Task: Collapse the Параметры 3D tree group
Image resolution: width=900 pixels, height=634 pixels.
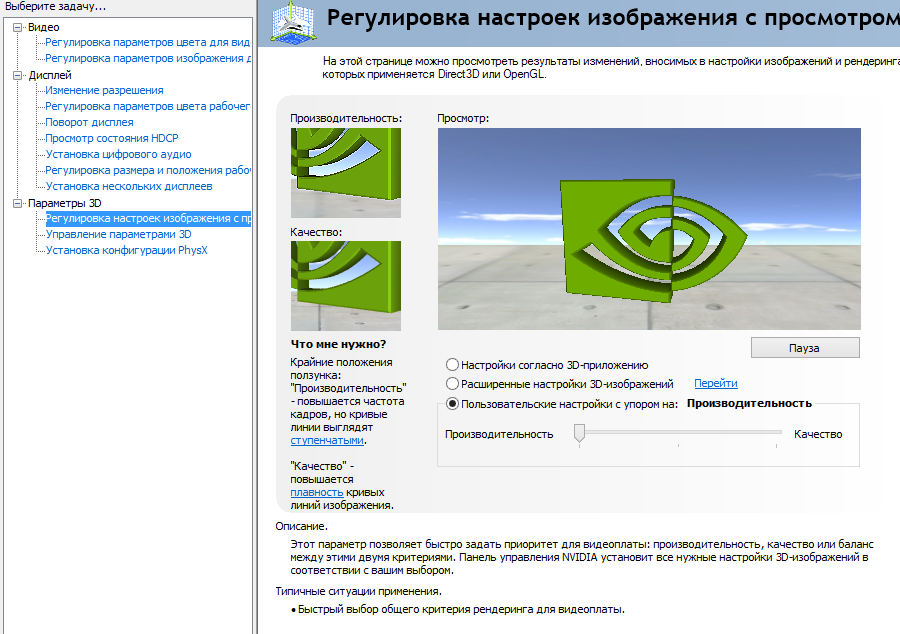Action: pos(18,203)
